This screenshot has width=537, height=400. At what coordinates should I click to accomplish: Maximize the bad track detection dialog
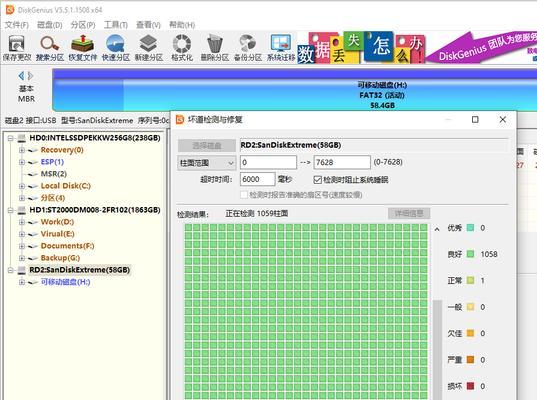475,120
